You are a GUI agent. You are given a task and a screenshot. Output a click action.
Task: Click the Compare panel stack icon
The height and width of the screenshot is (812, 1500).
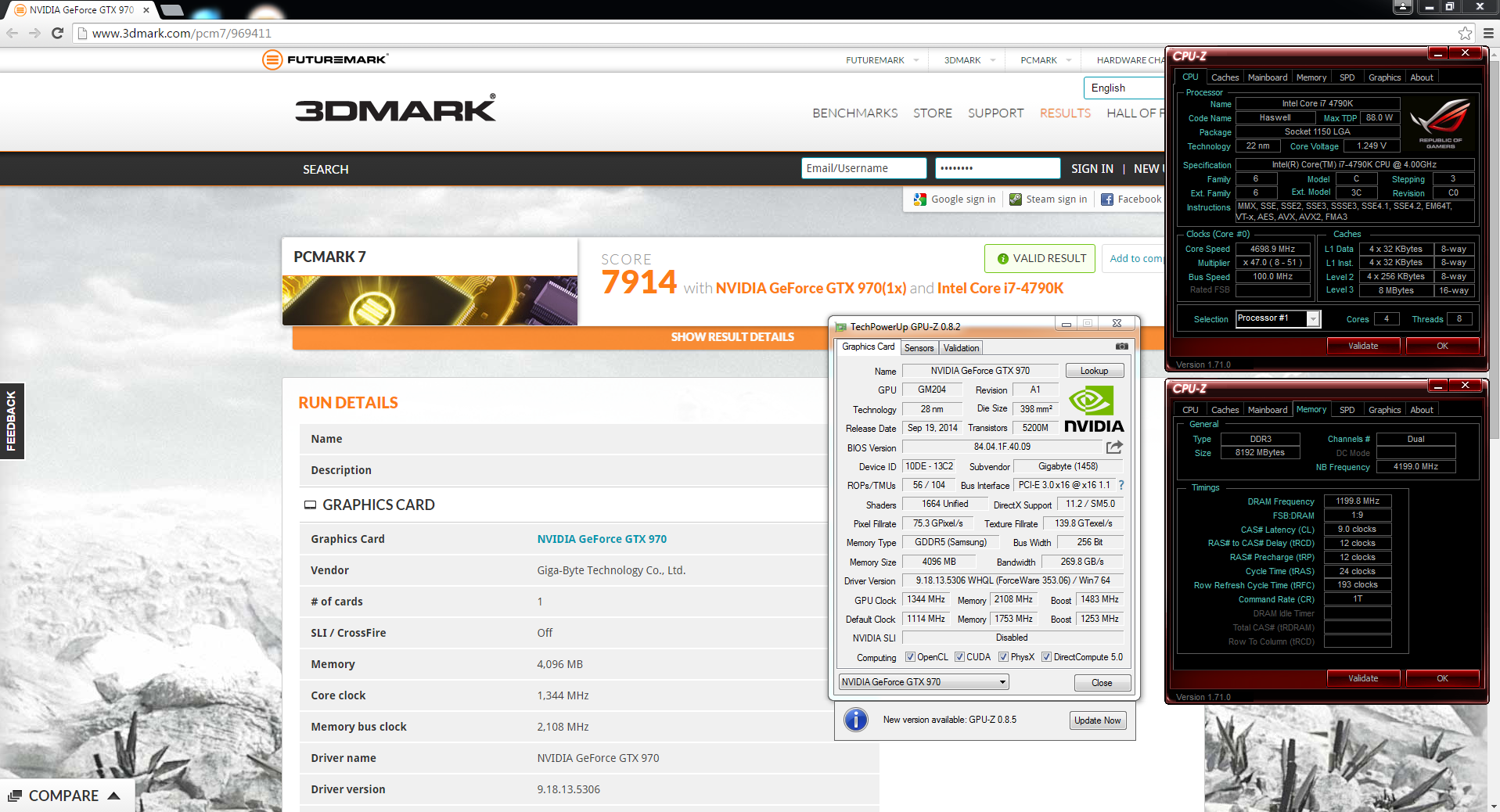15,796
